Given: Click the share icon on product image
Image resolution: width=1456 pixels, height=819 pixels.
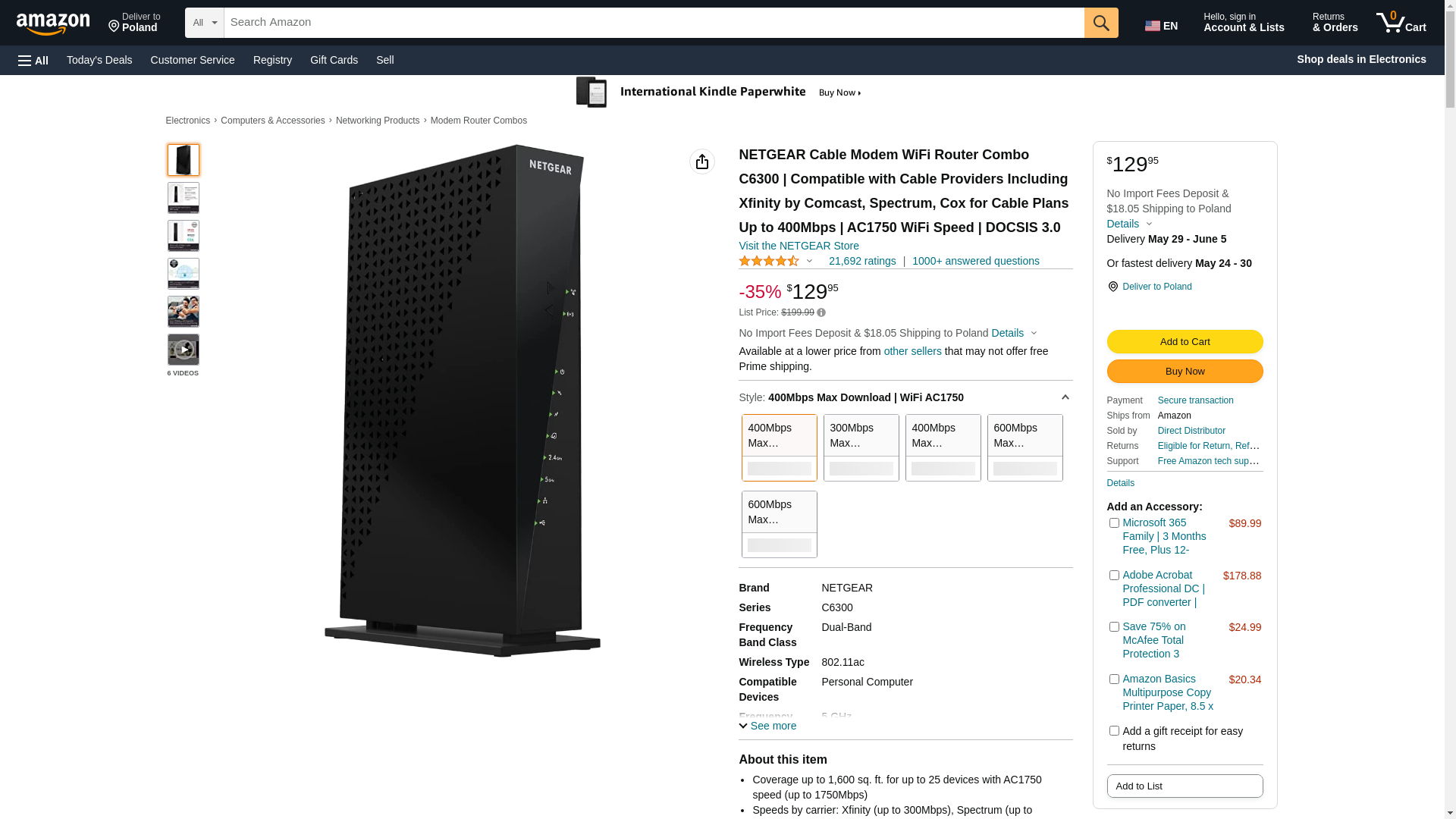Looking at the screenshot, I should (701, 162).
